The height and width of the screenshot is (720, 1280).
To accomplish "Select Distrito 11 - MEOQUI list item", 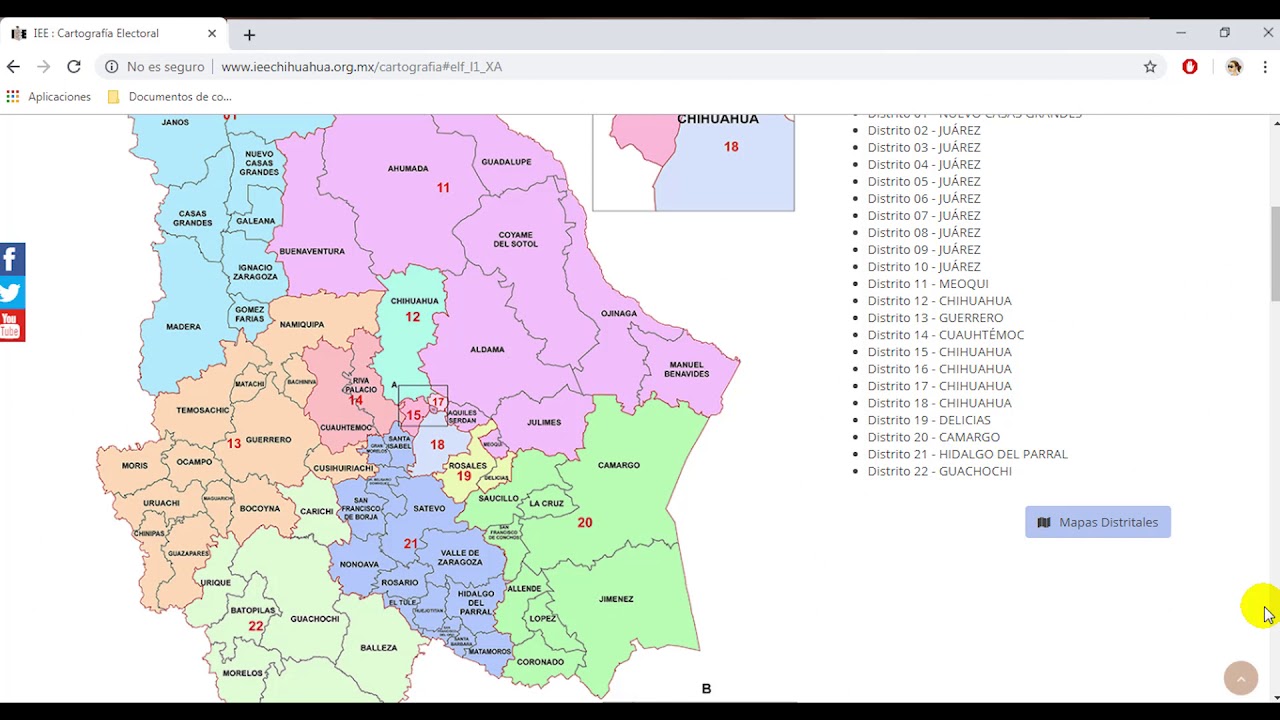I will pos(927,284).
